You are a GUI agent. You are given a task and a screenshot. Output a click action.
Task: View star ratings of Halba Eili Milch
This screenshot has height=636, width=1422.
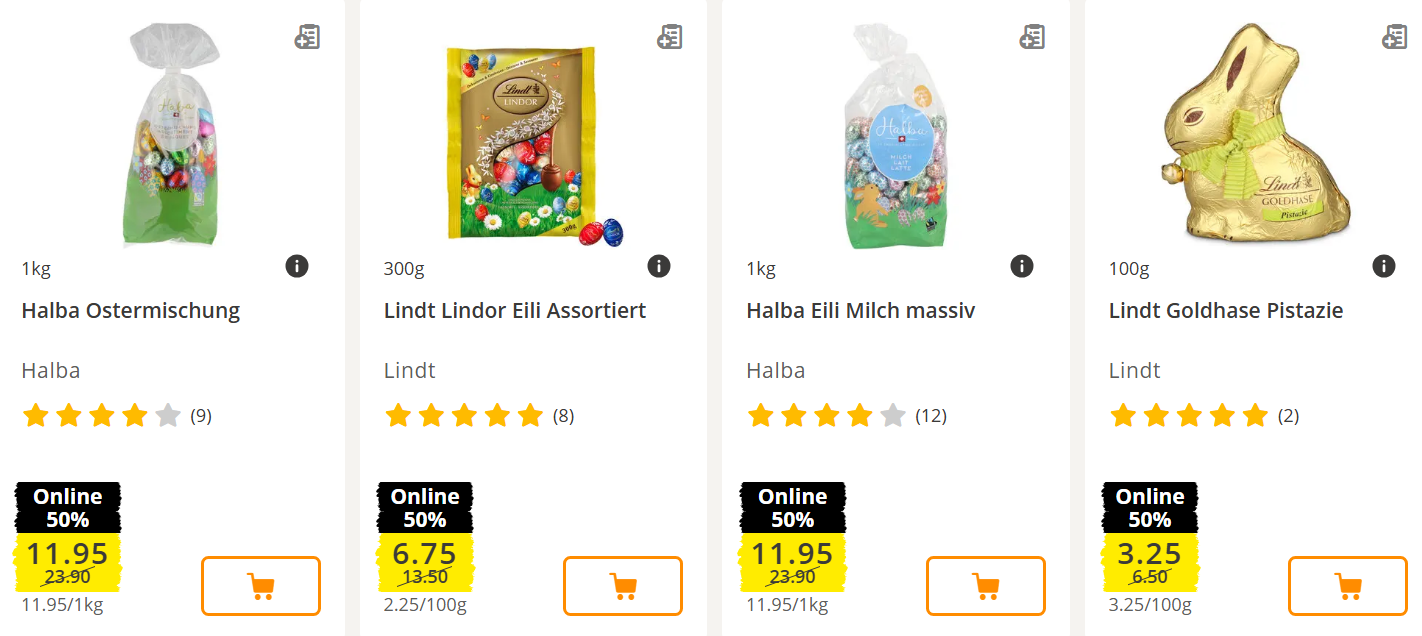pos(826,416)
